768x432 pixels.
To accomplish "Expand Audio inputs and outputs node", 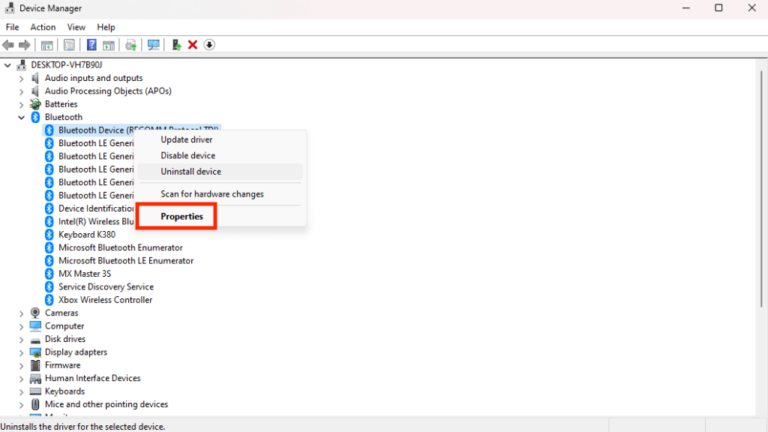I will [21, 78].
